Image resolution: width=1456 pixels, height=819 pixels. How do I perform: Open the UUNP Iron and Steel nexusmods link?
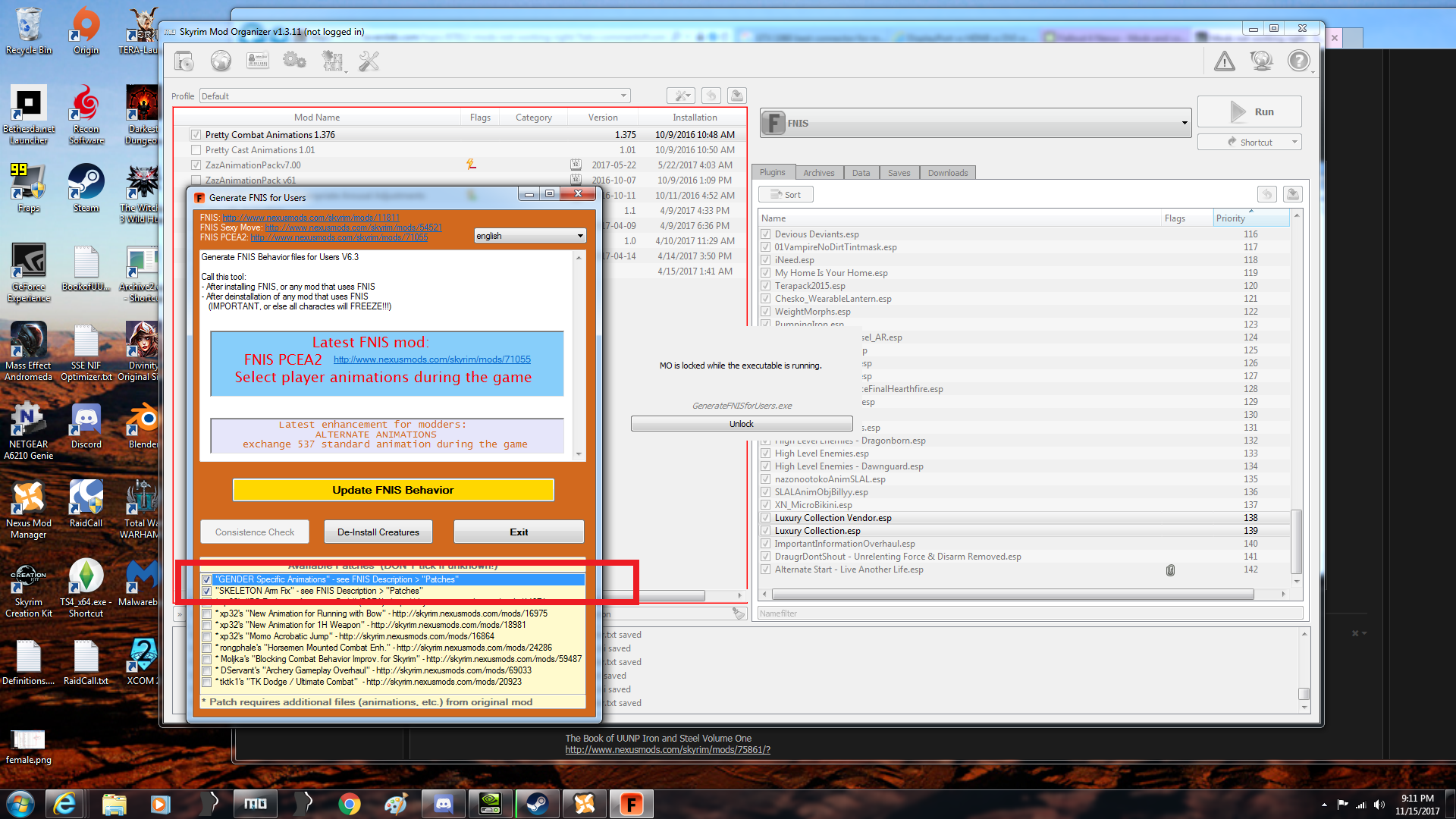pos(667,750)
